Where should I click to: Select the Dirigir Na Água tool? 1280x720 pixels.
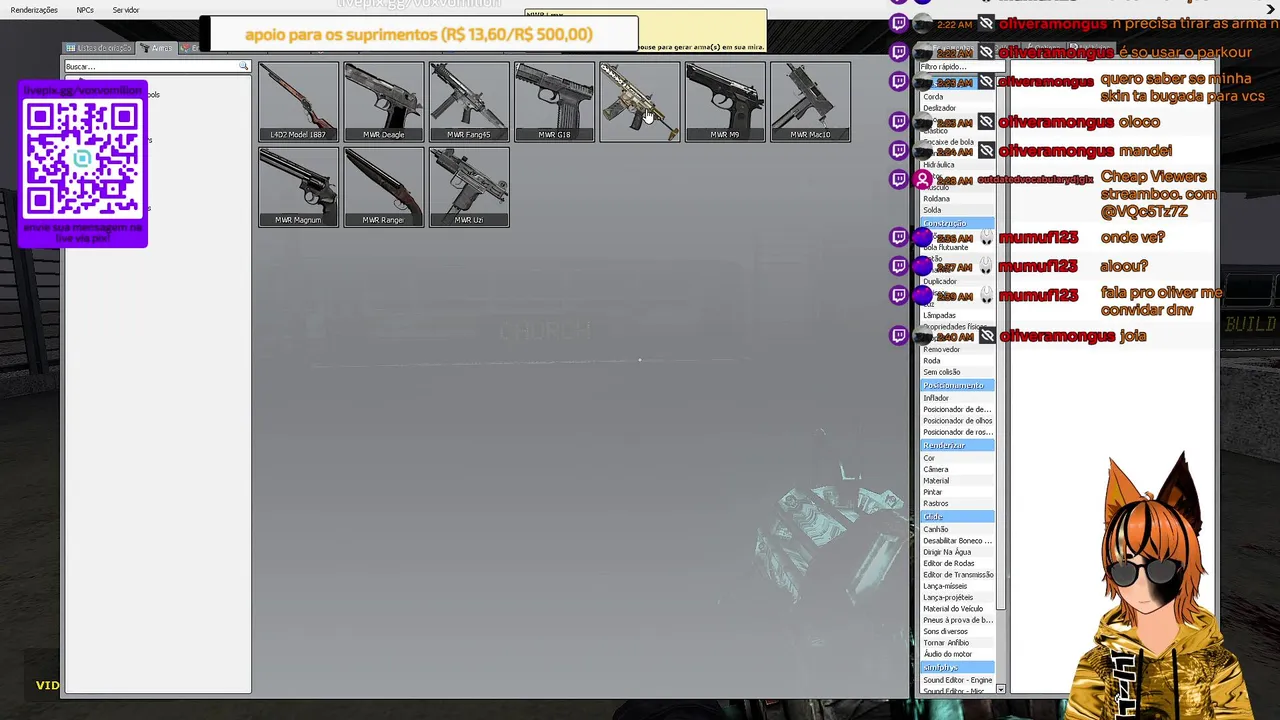(x=957, y=552)
